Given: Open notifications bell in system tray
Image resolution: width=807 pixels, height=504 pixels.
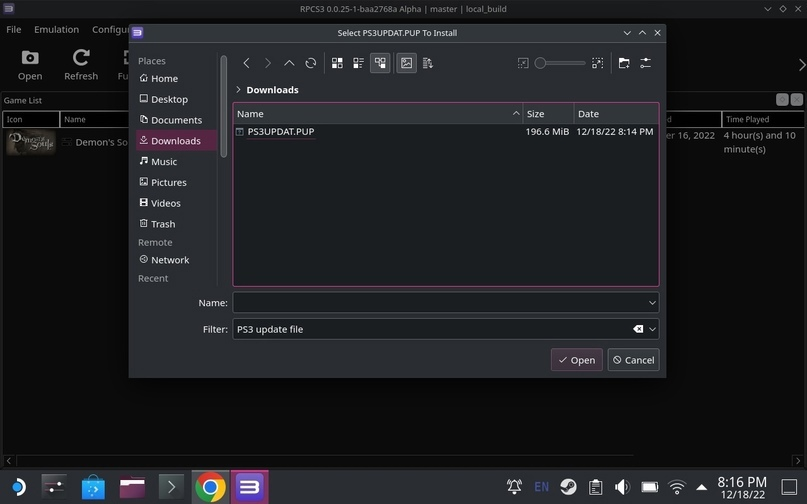Looking at the screenshot, I should click(x=514, y=486).
